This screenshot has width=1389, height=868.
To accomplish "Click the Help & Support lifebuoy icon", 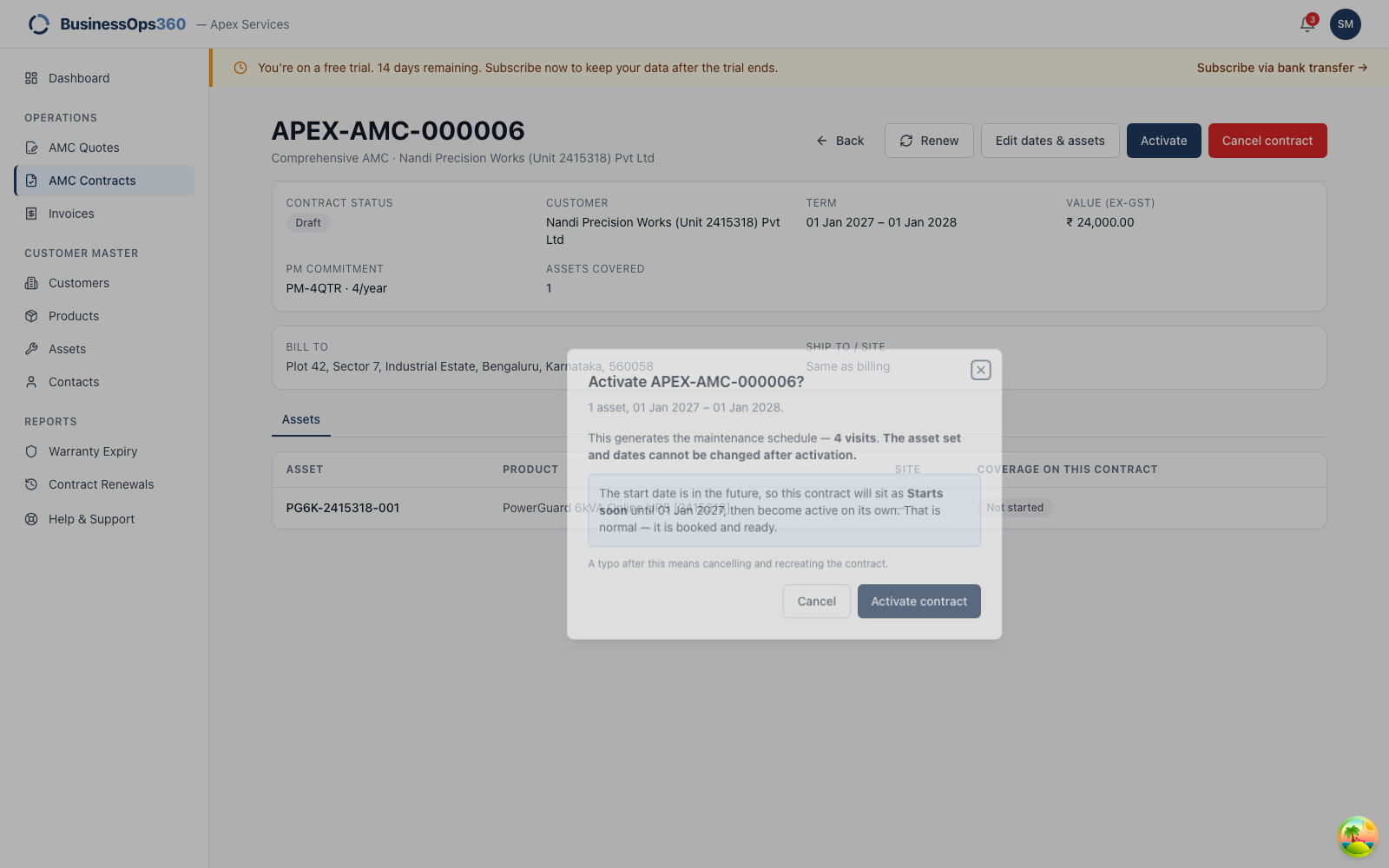I will click(x=31, y=519).
